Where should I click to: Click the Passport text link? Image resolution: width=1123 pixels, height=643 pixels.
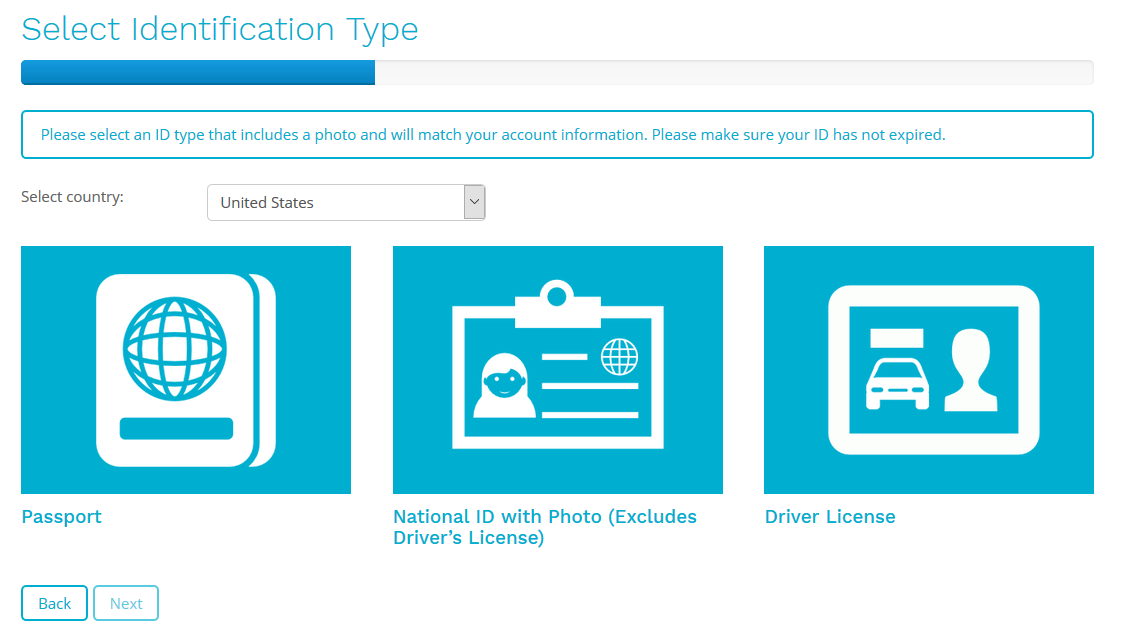point(62,517)
